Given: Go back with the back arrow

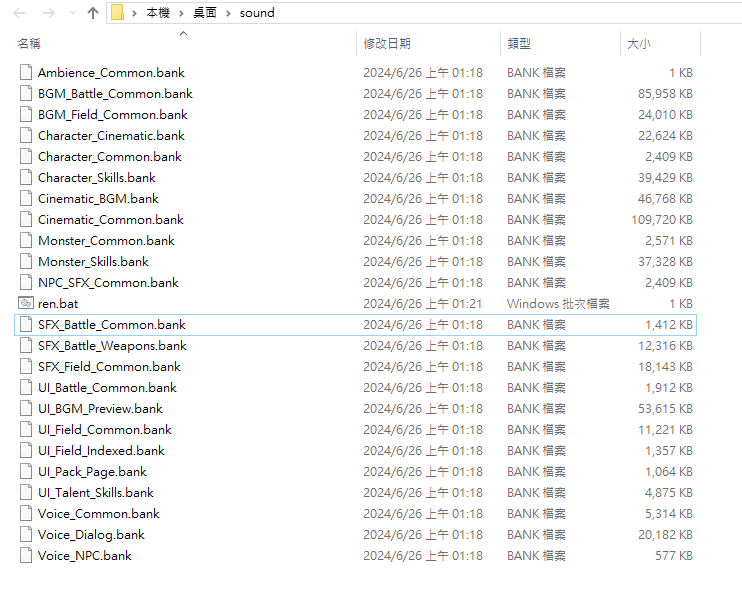Looking at the screenshot, I should point(19,13).
